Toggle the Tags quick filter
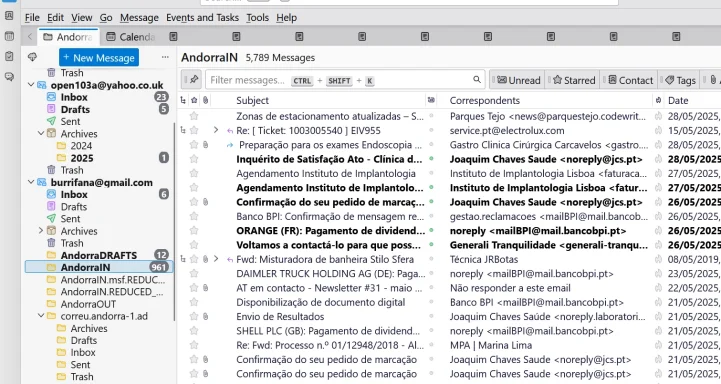Screen dimensions: 721x384 [680, 80]
